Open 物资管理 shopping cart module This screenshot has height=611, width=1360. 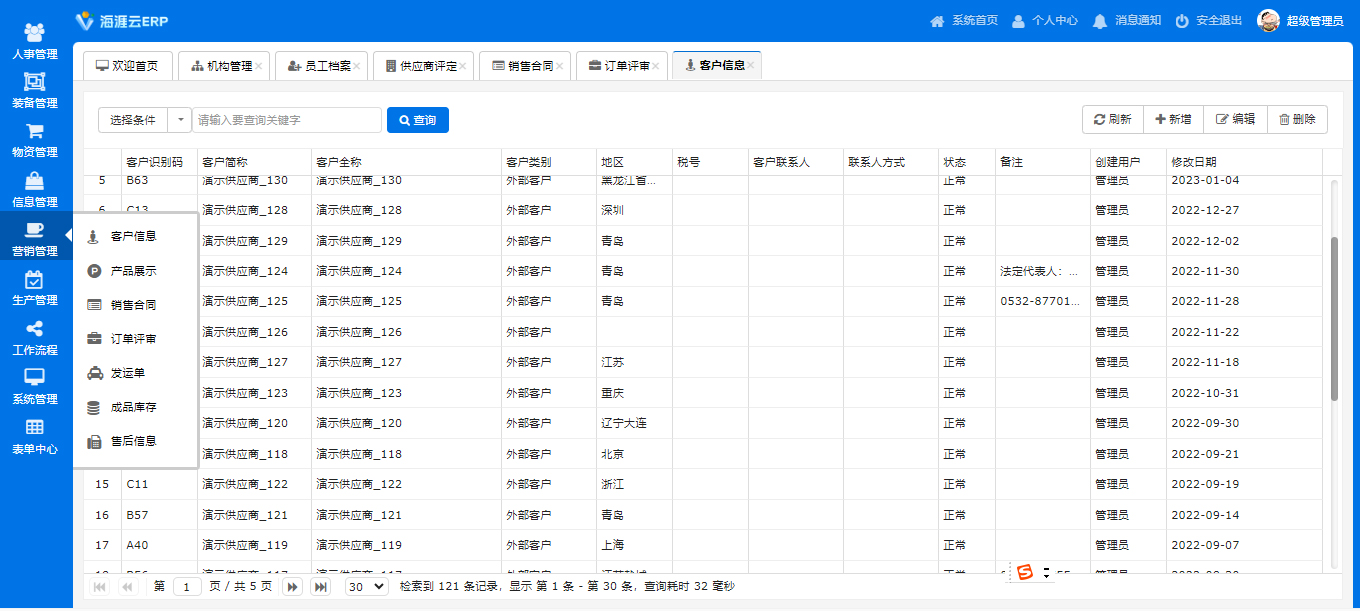[x=35, y=140]
